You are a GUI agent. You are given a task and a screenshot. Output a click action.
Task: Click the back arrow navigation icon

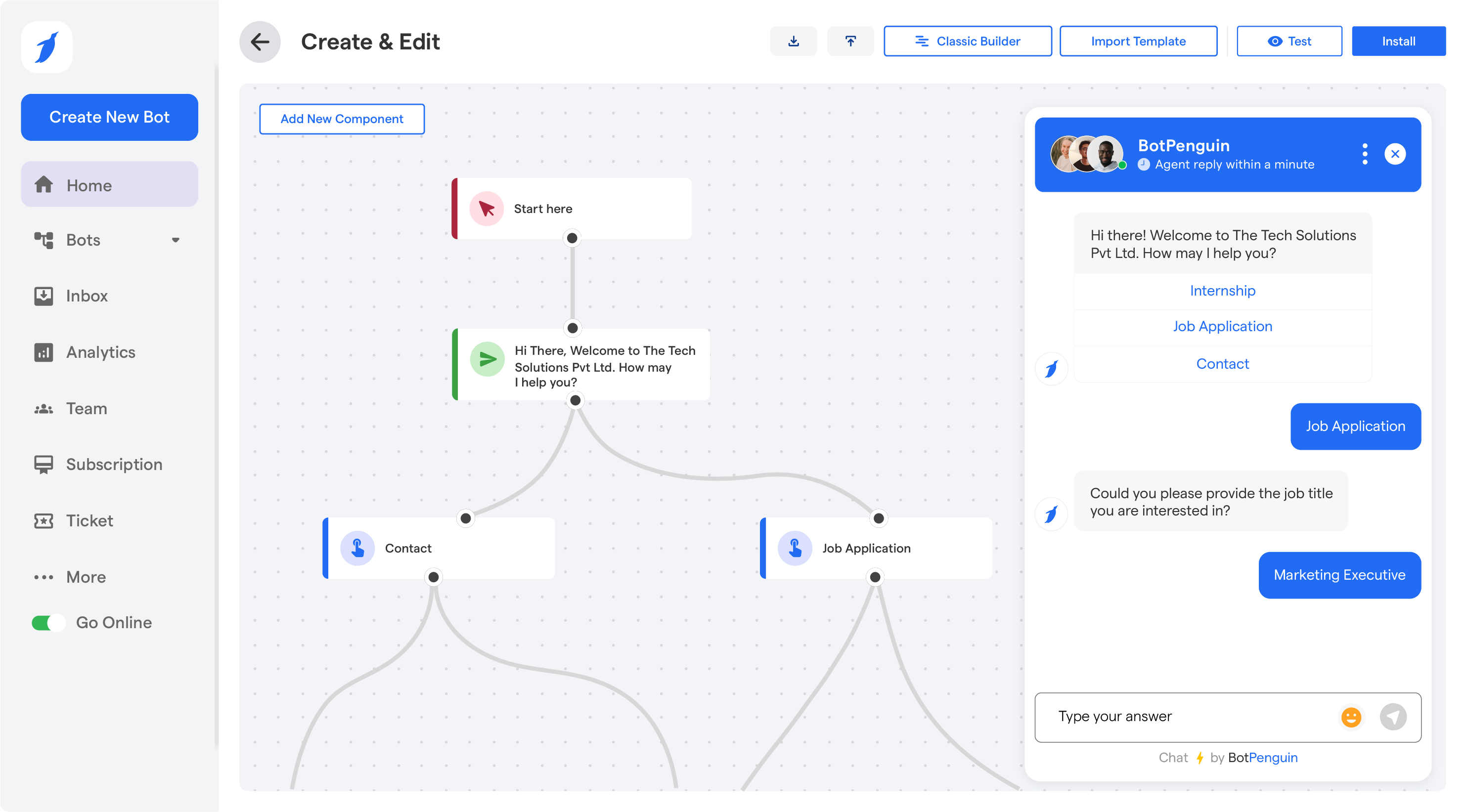(260, 41)
